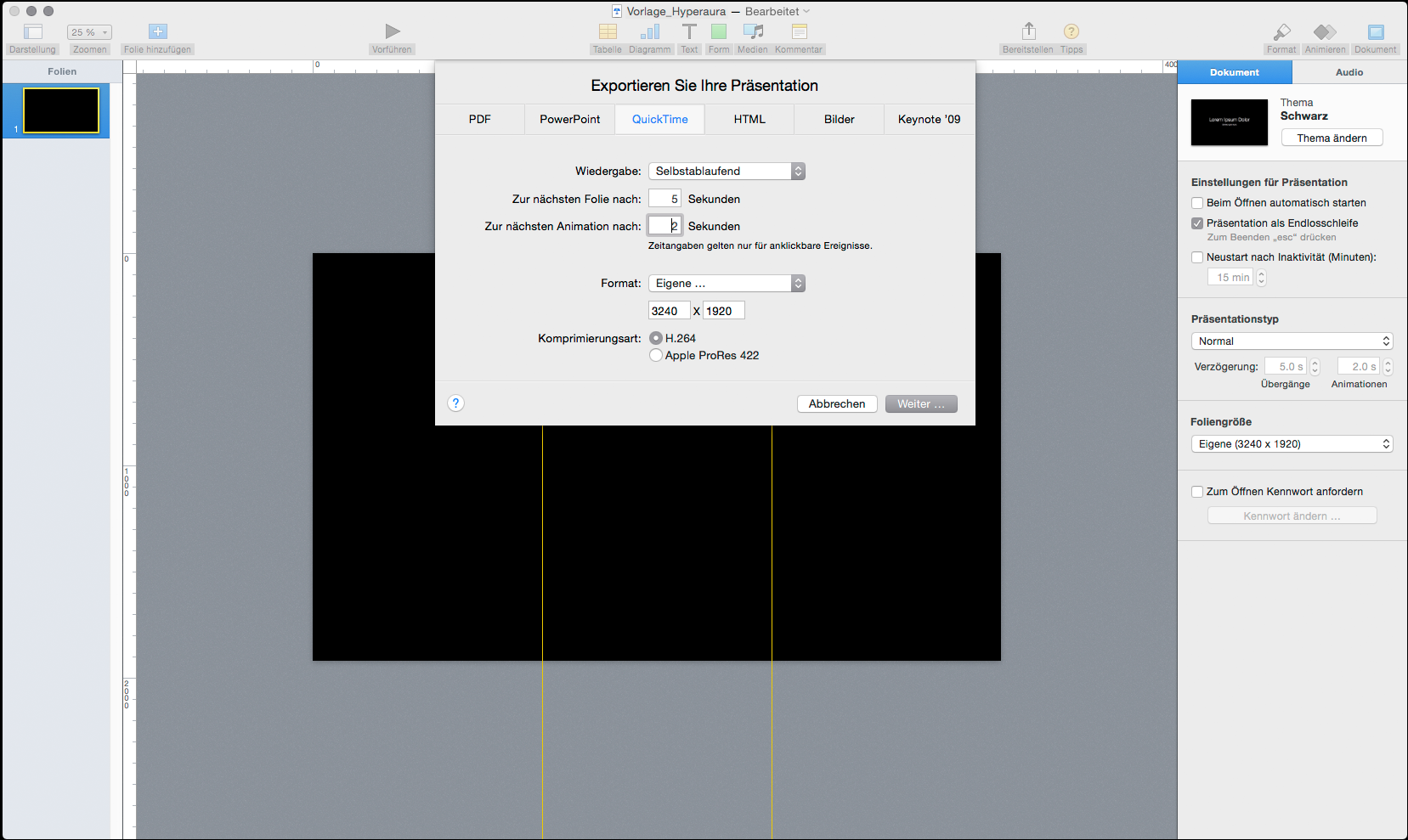
Task: Open the Wiedergabe dropdown menu
Action: pyautogui.click(x=726, y=172)
